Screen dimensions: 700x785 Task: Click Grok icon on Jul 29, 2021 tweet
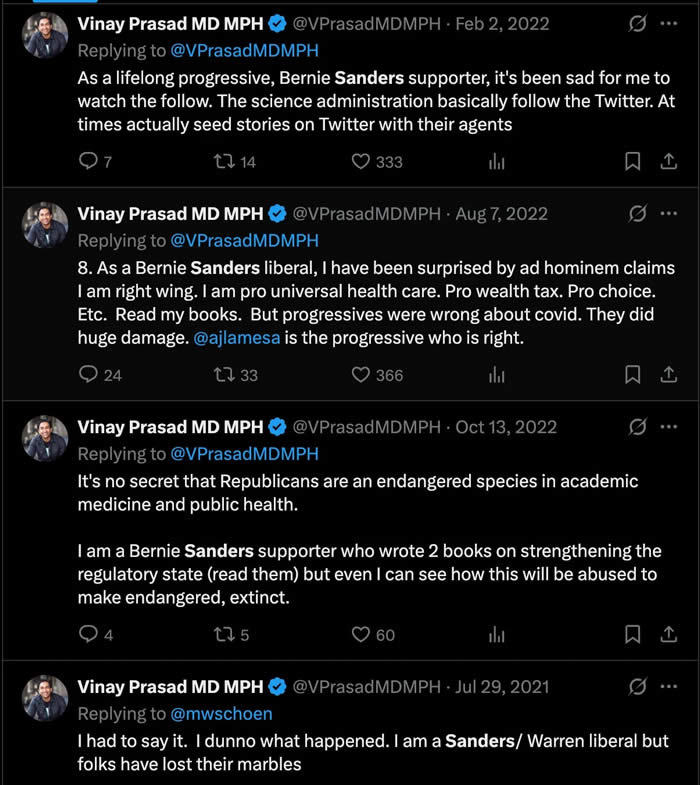click(636, 687)
